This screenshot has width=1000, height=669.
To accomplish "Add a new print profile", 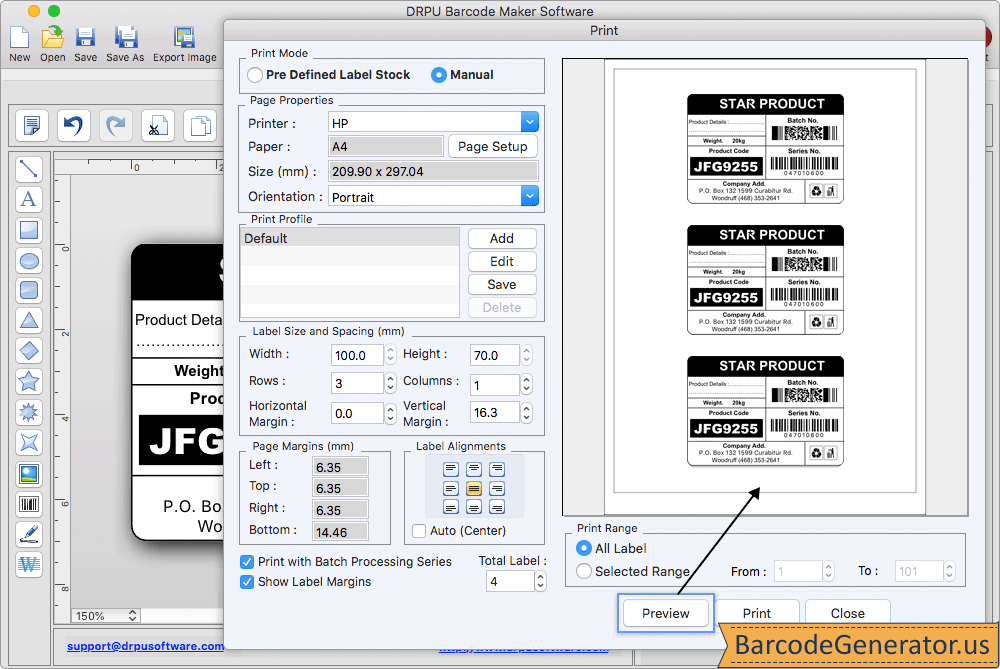I will (502, 239).
